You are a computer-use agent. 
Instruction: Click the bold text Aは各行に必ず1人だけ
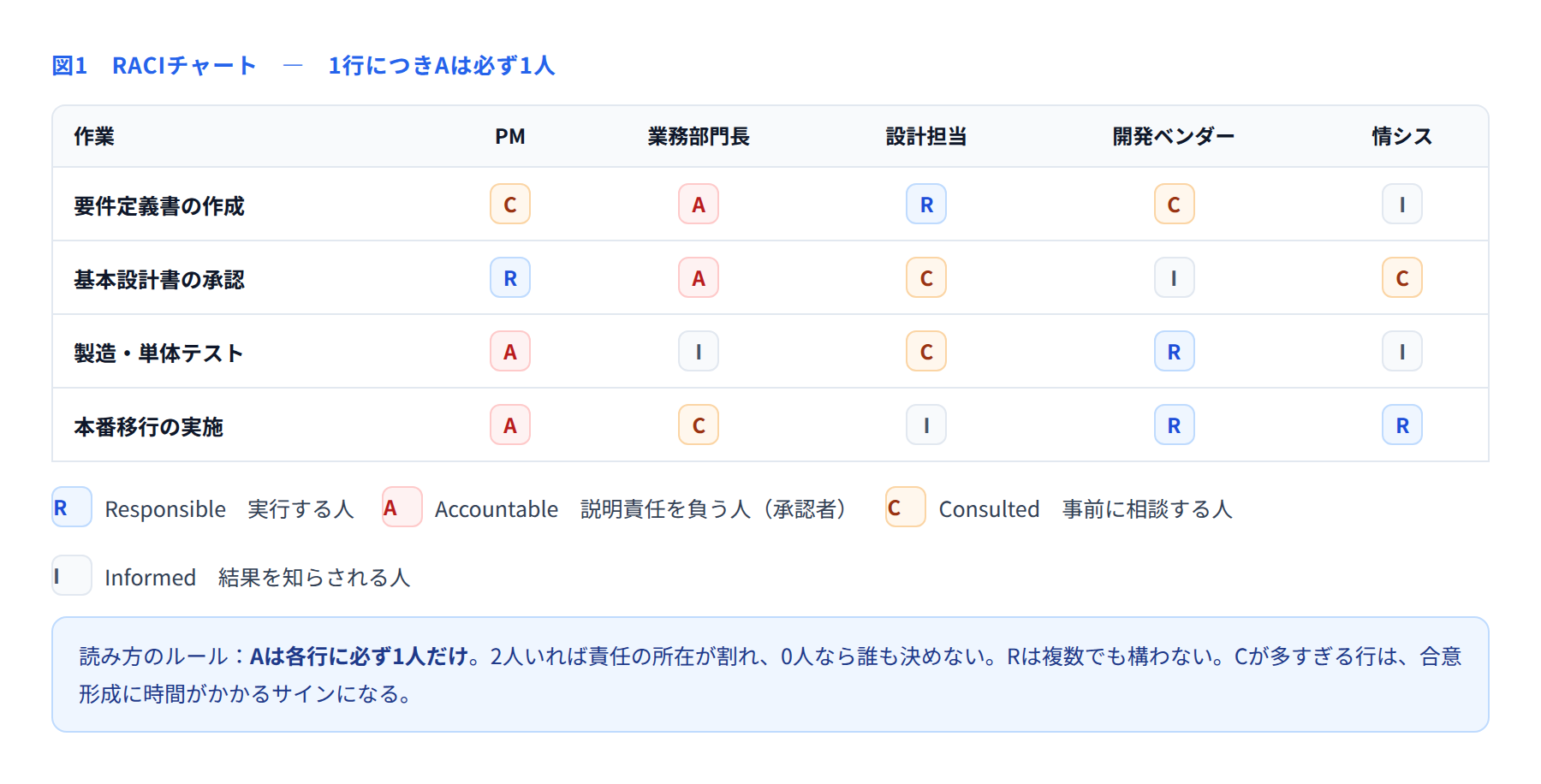[x=360, y=656]
